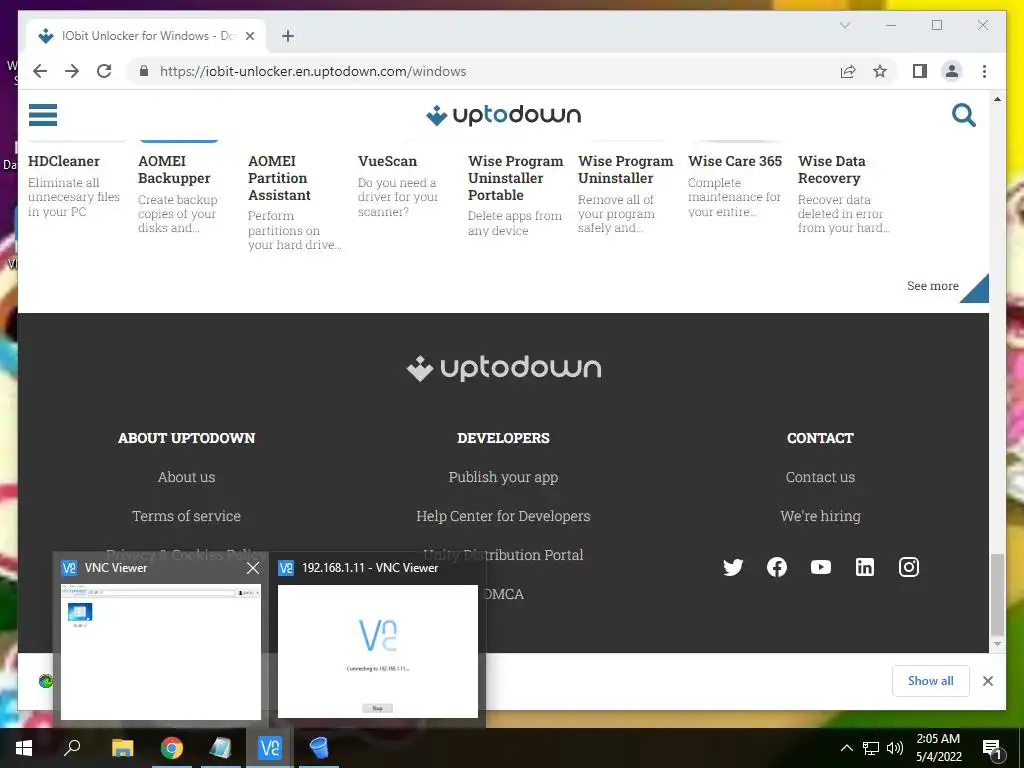Open taskbar search
The image size is (1024, 768).
72,748
